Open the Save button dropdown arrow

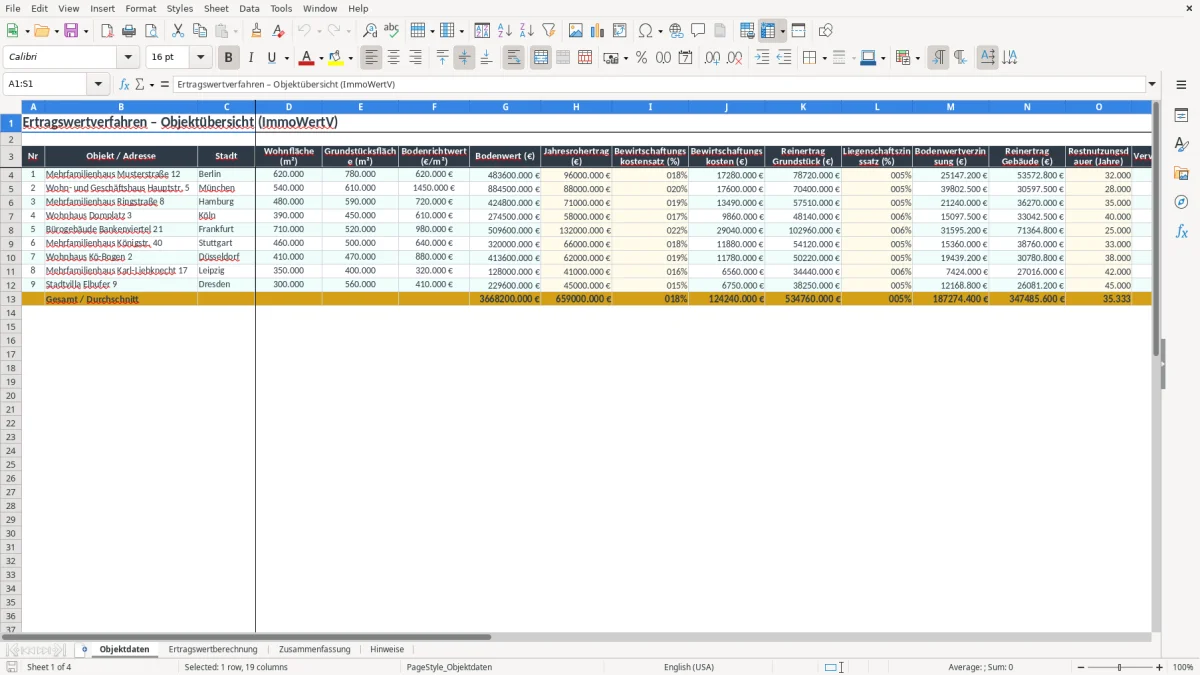pos(86,32)
